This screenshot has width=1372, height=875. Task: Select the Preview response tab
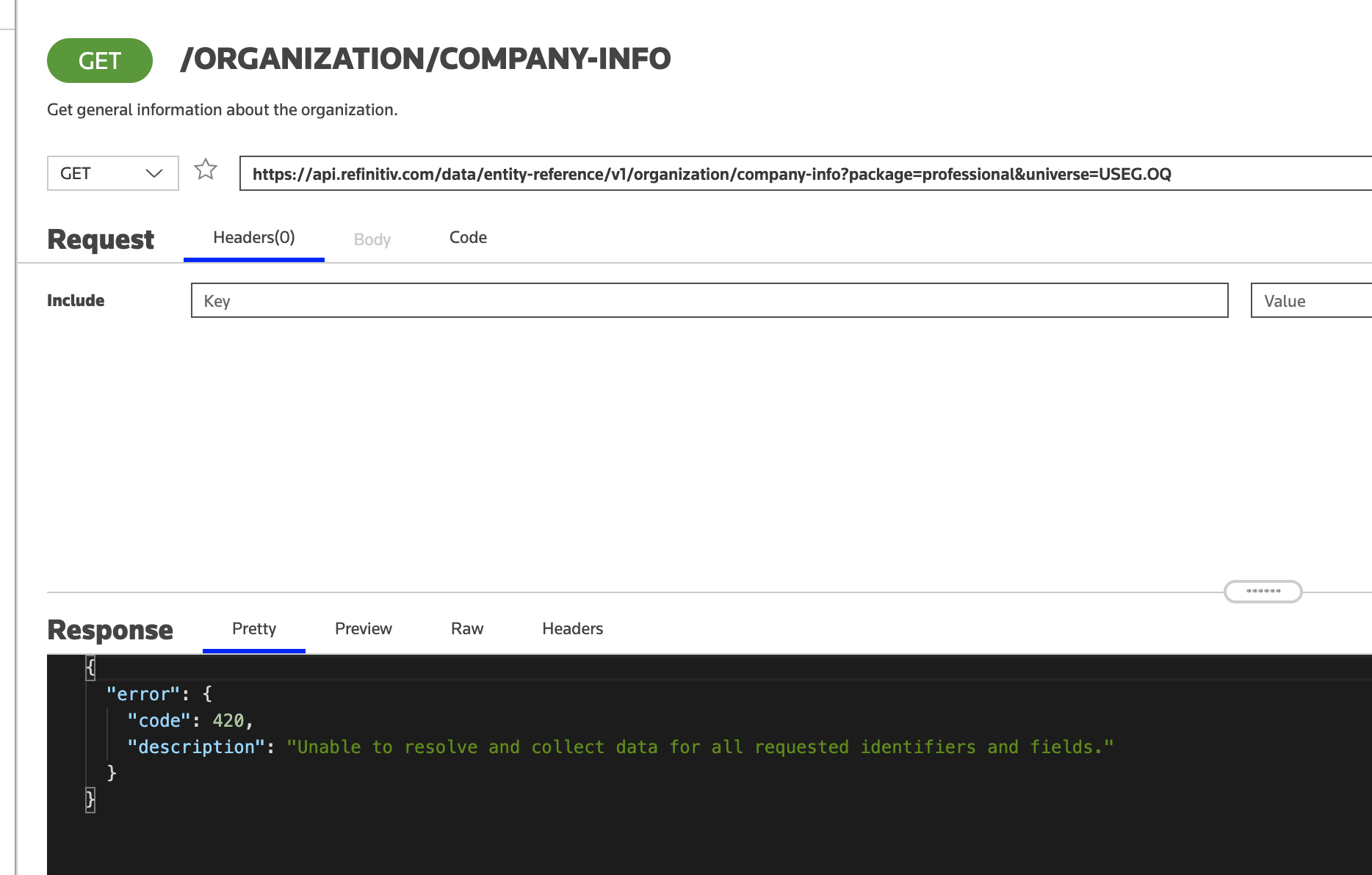[364, 629]
